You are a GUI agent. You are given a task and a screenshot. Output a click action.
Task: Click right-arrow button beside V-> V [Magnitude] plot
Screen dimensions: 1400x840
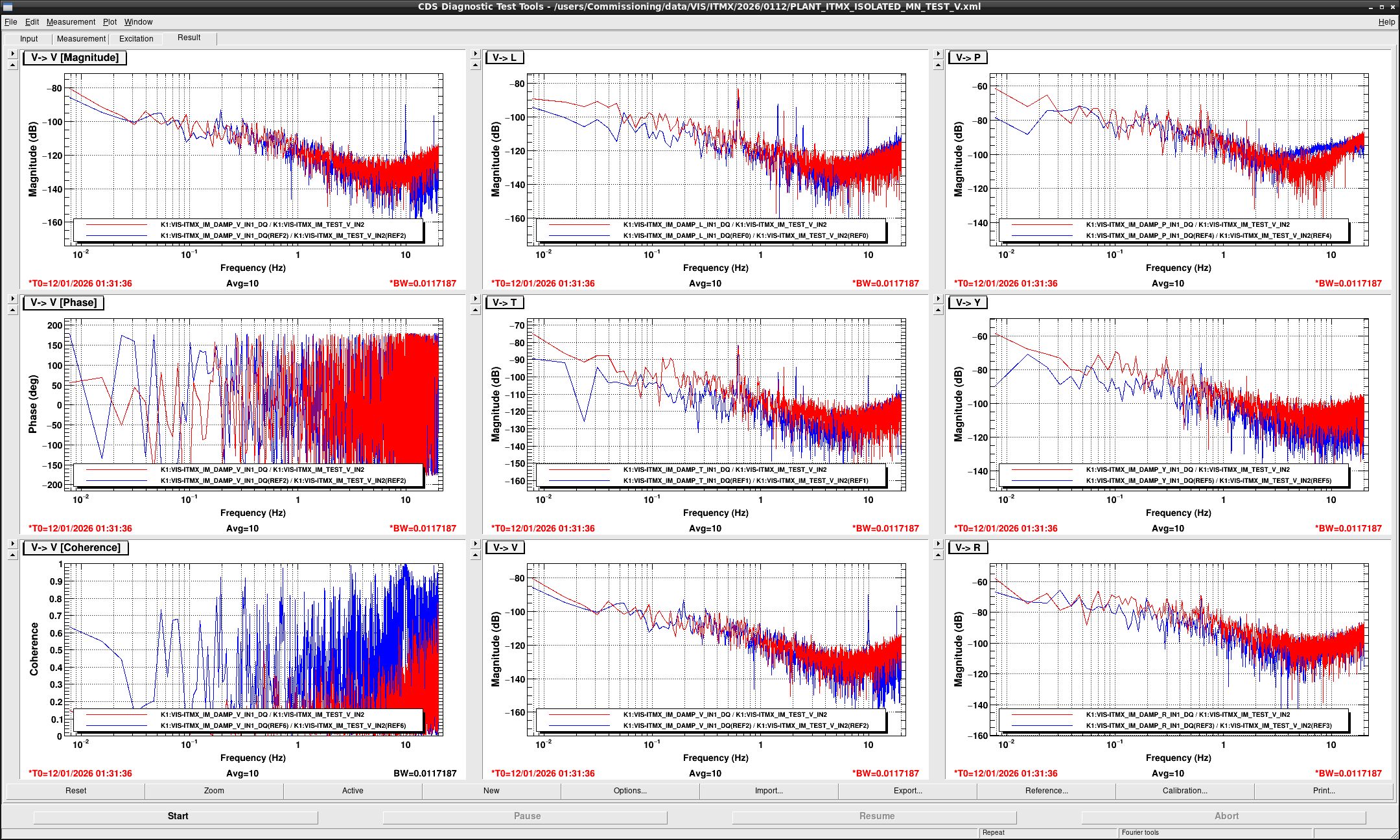(x=12, y=54)
